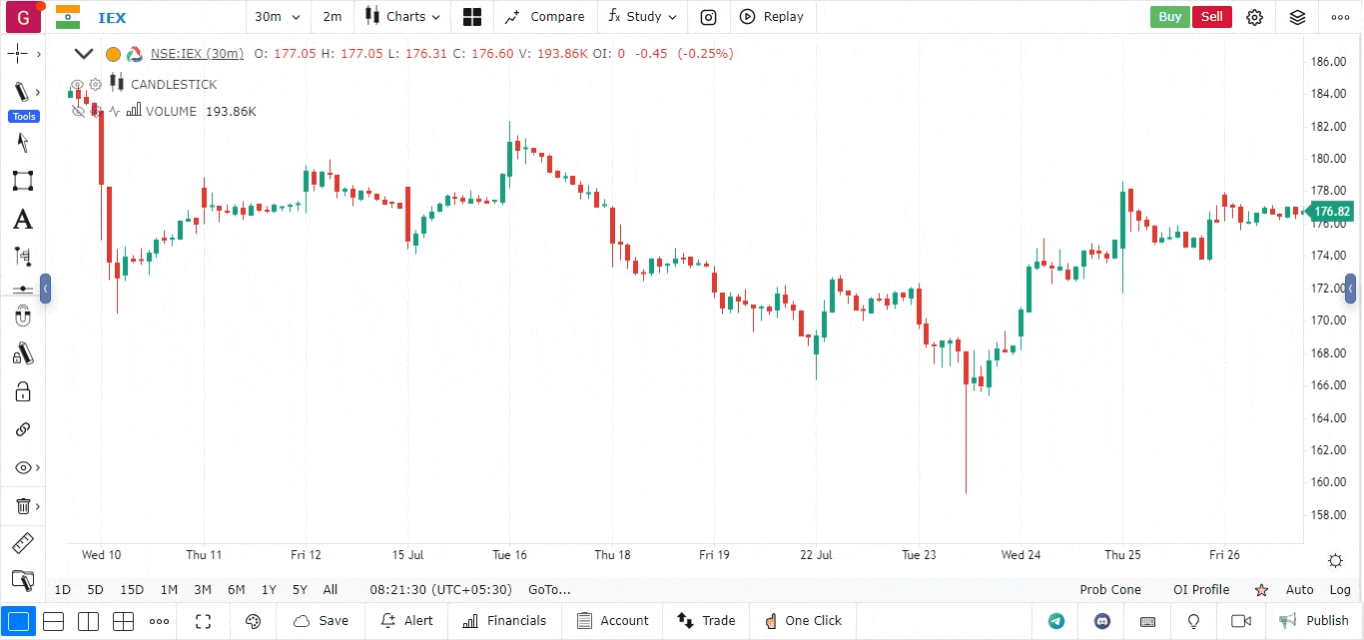Pick the ruler measure tool
1364x640 pixels.
(x=22, y=544)
